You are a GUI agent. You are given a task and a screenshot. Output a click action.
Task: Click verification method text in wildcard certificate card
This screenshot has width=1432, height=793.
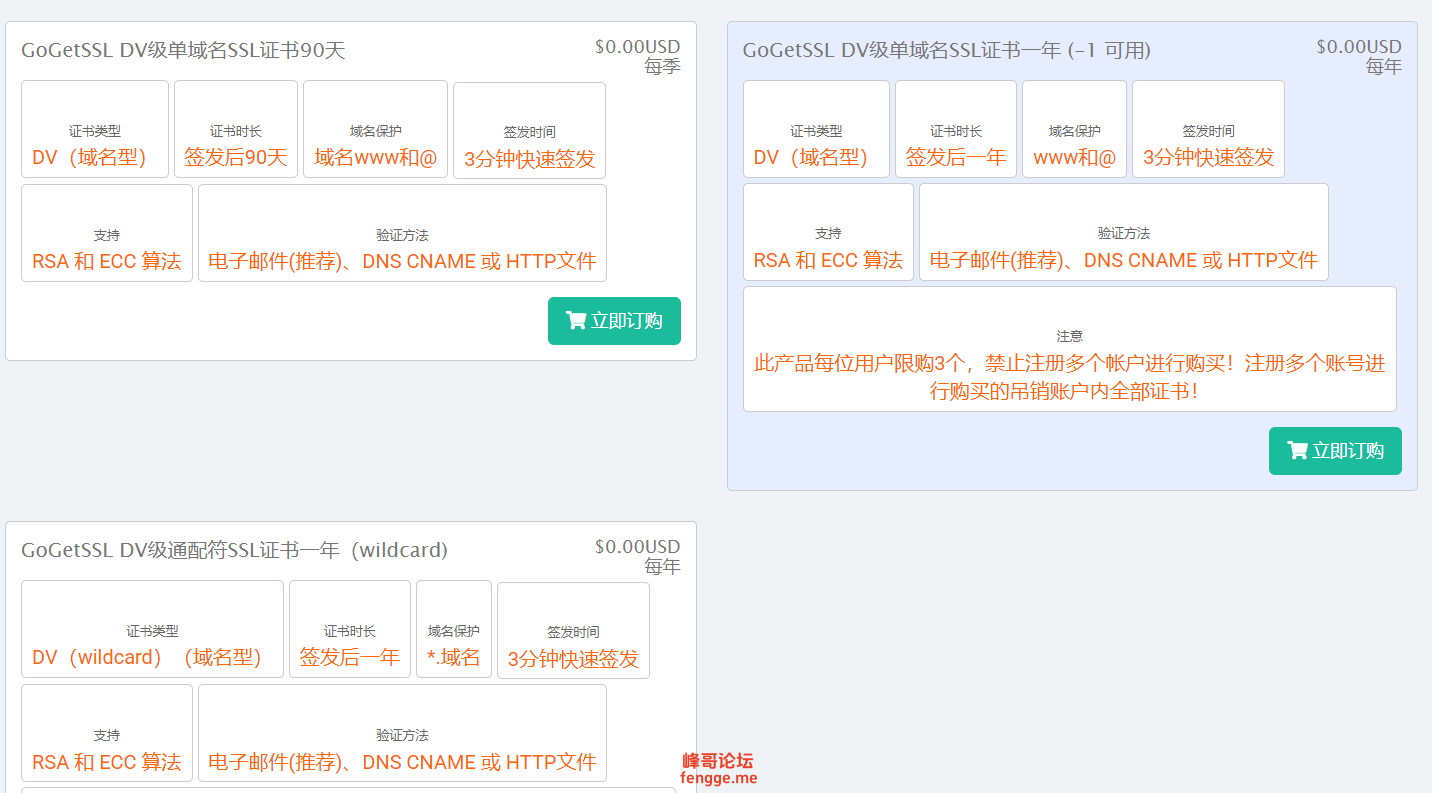pos(402,762)
